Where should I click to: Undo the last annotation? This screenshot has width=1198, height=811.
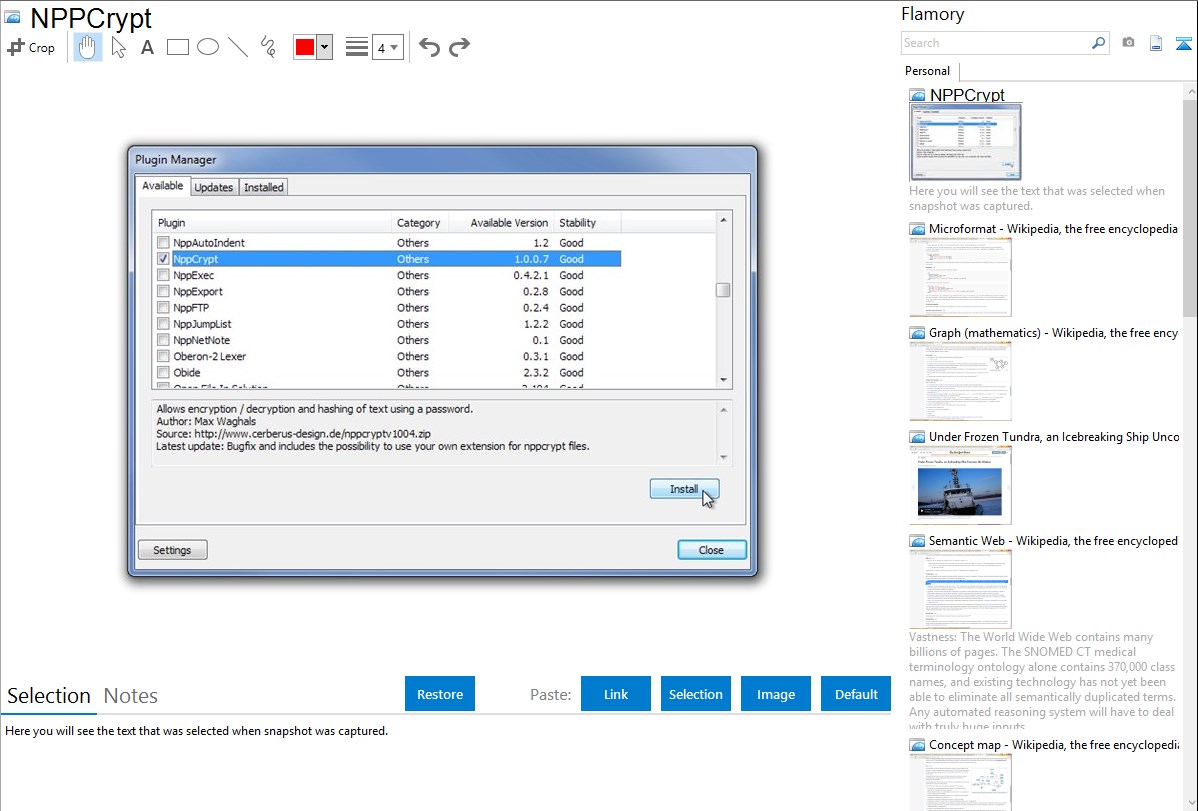tap(429, 47)
